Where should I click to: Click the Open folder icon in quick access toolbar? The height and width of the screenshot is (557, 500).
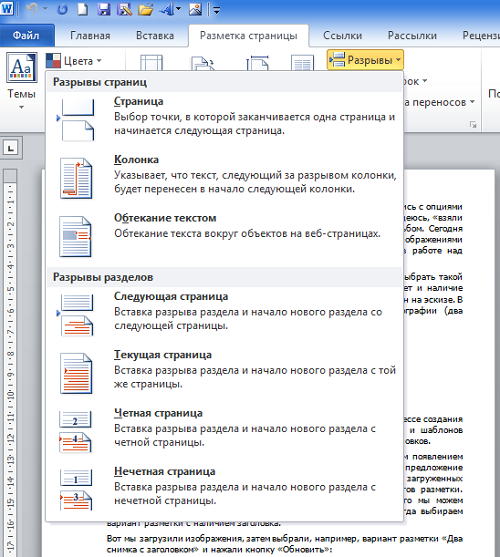click(145, 10)
